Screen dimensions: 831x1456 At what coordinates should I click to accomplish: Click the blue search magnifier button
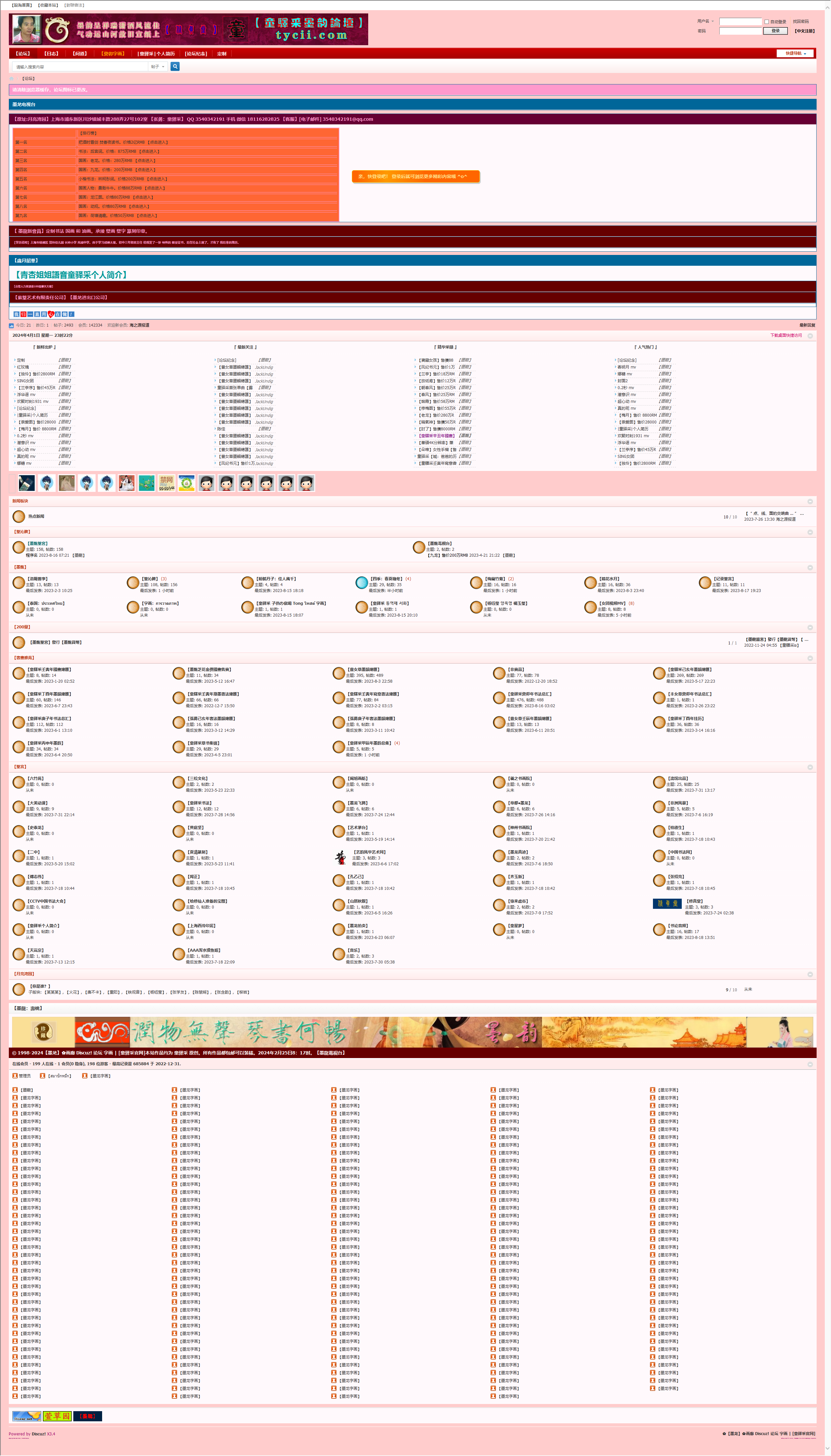coord(175,67)
